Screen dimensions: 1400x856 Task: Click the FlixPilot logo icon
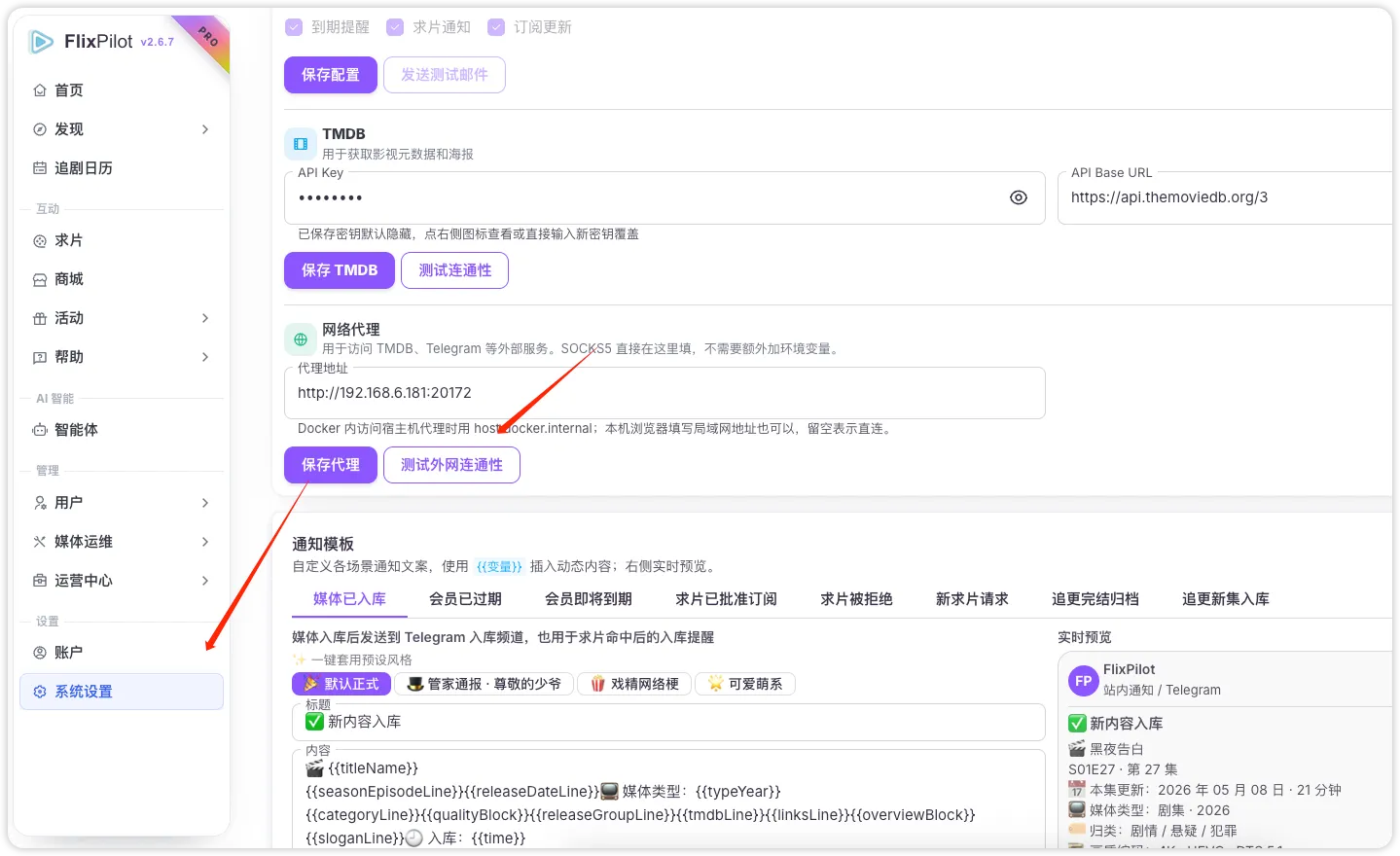(x=41, y=41)
